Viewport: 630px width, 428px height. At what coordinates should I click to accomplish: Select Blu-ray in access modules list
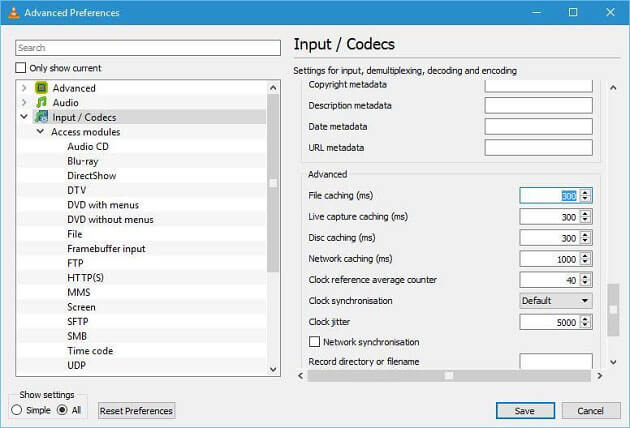point(82,161)
